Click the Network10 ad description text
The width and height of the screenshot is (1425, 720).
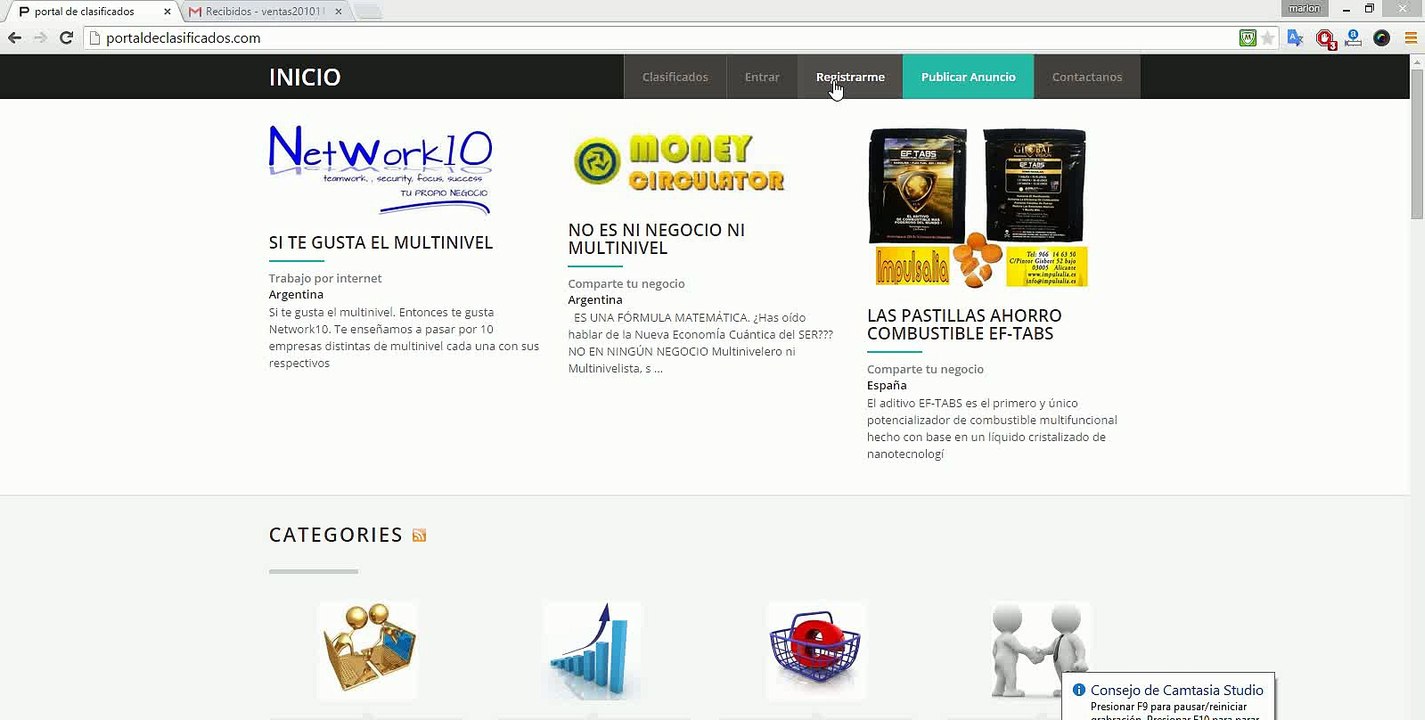click(404, 338)
